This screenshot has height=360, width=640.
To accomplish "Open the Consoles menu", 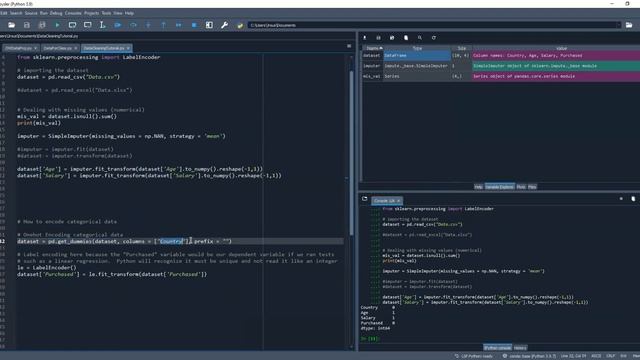I will (73, 13).
